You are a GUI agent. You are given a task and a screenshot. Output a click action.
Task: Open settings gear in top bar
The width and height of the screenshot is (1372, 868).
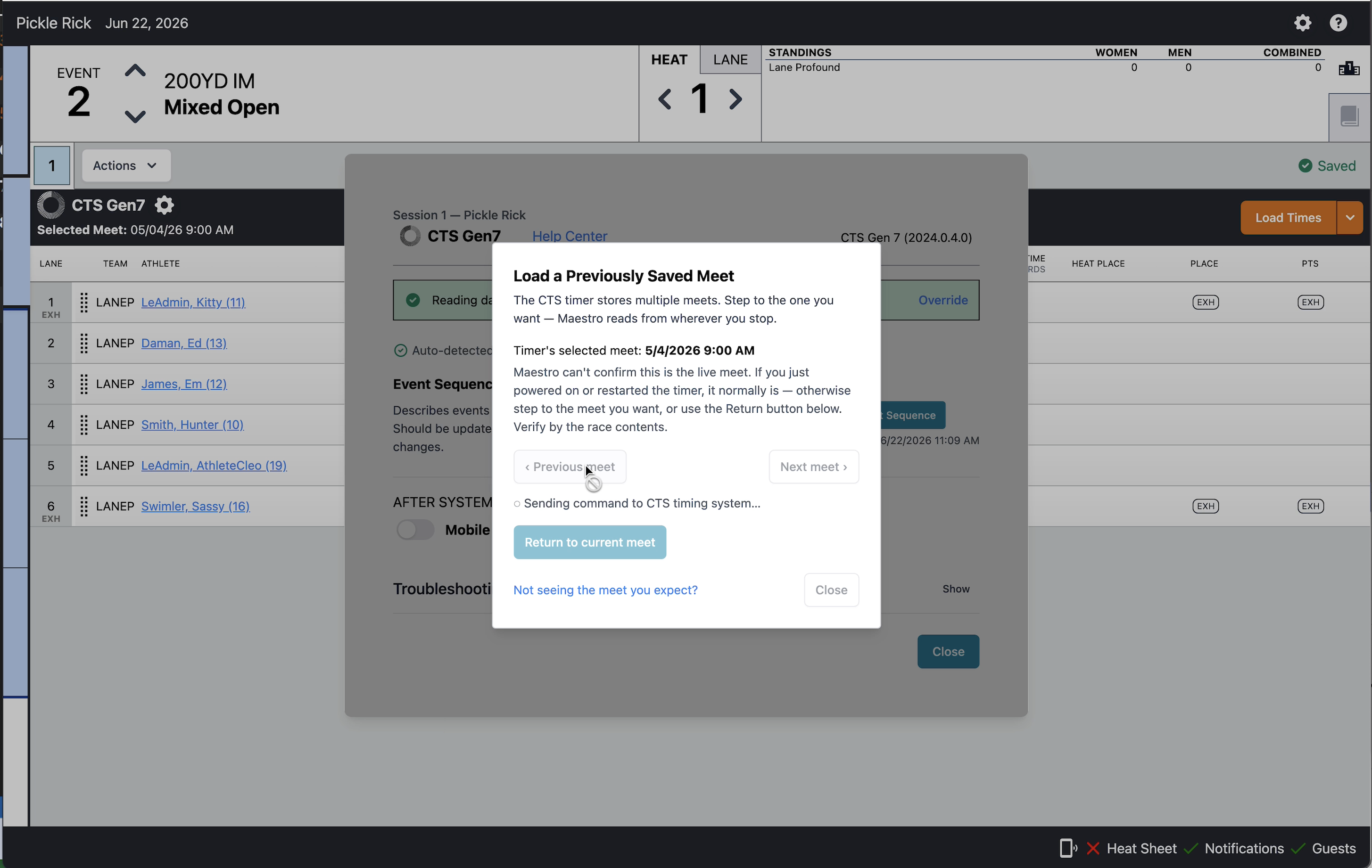(x=1303, y=23)
